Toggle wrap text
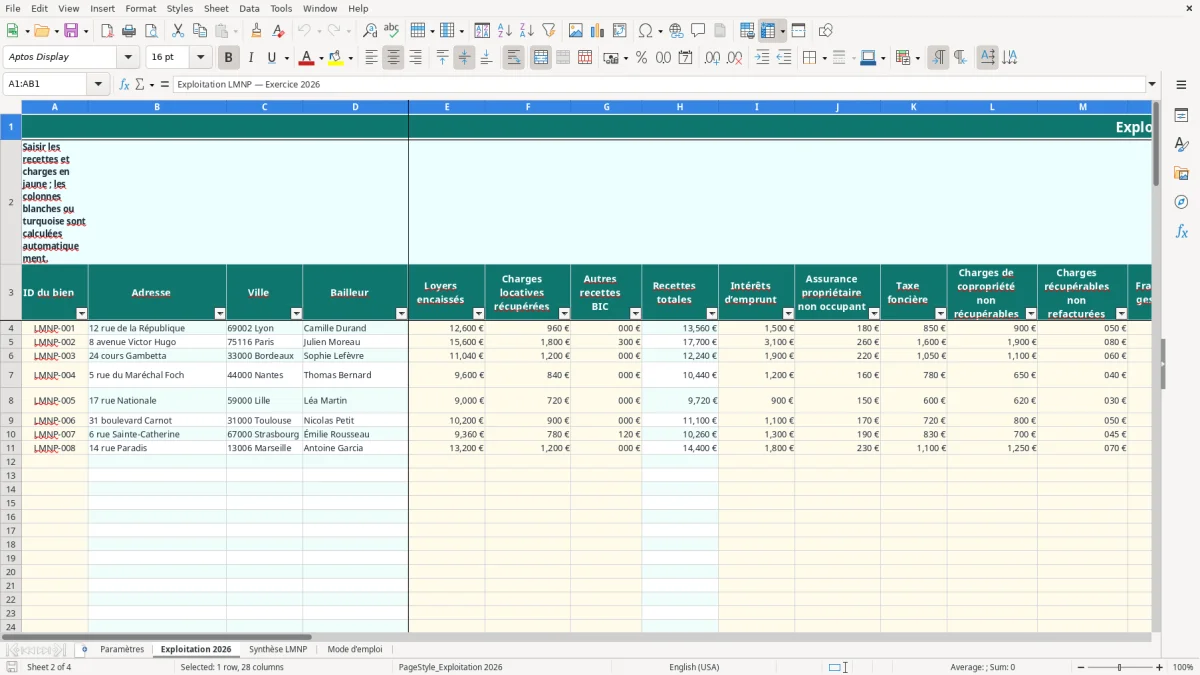Viewport: 1200px width, 675px height. coord(514,58)
